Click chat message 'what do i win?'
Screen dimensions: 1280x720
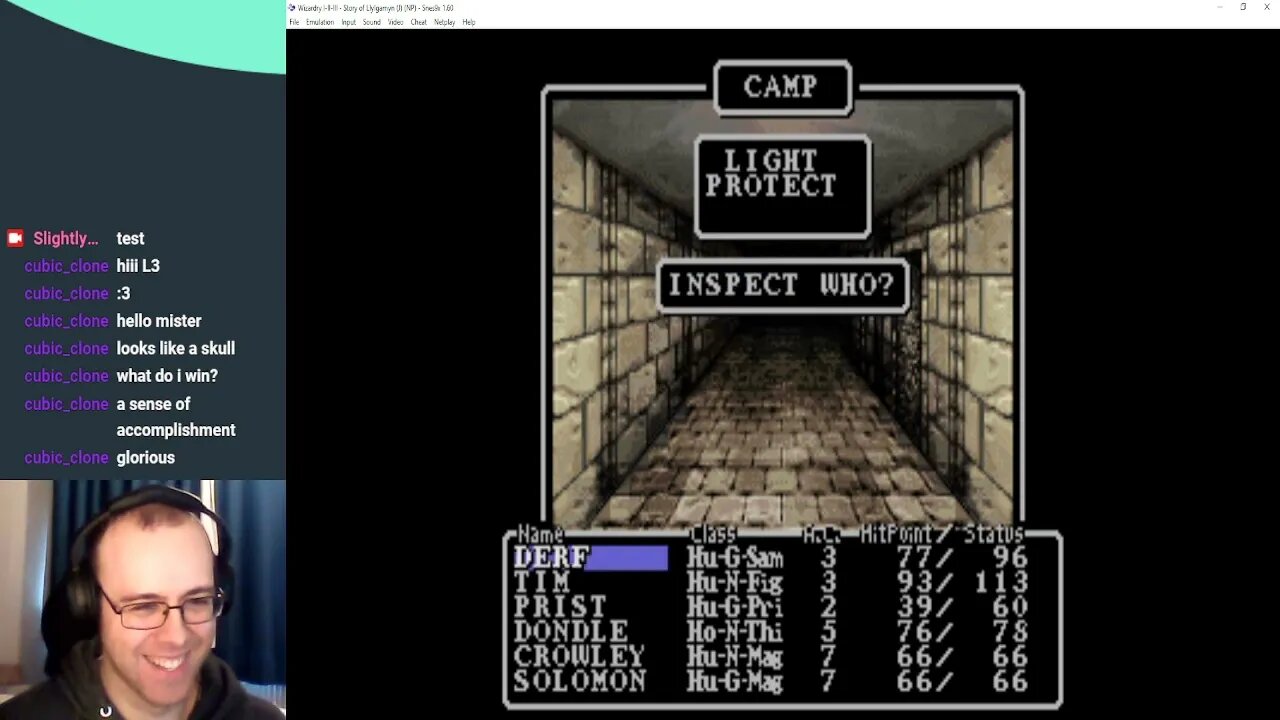(167, 376)
